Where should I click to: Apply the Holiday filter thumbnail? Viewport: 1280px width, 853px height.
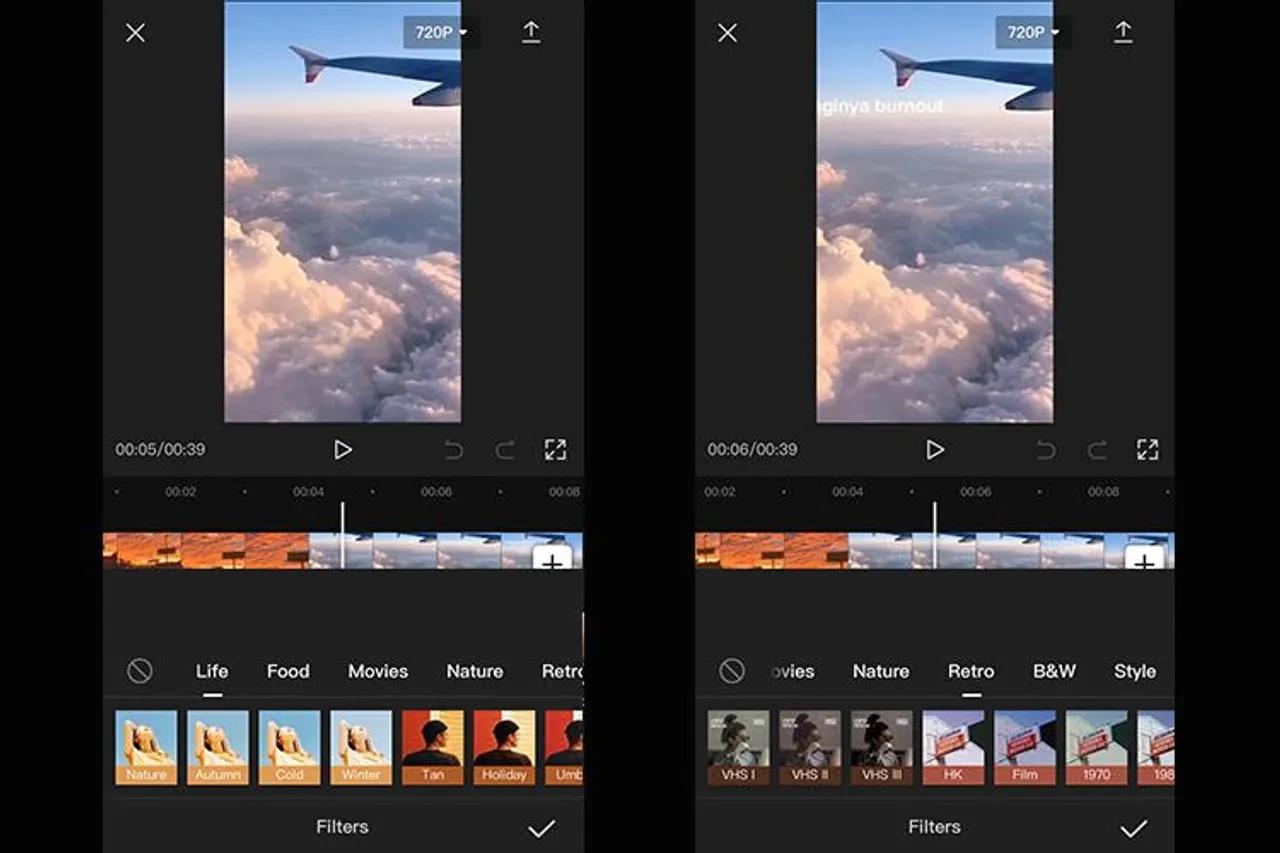click(x=505, y=747)
